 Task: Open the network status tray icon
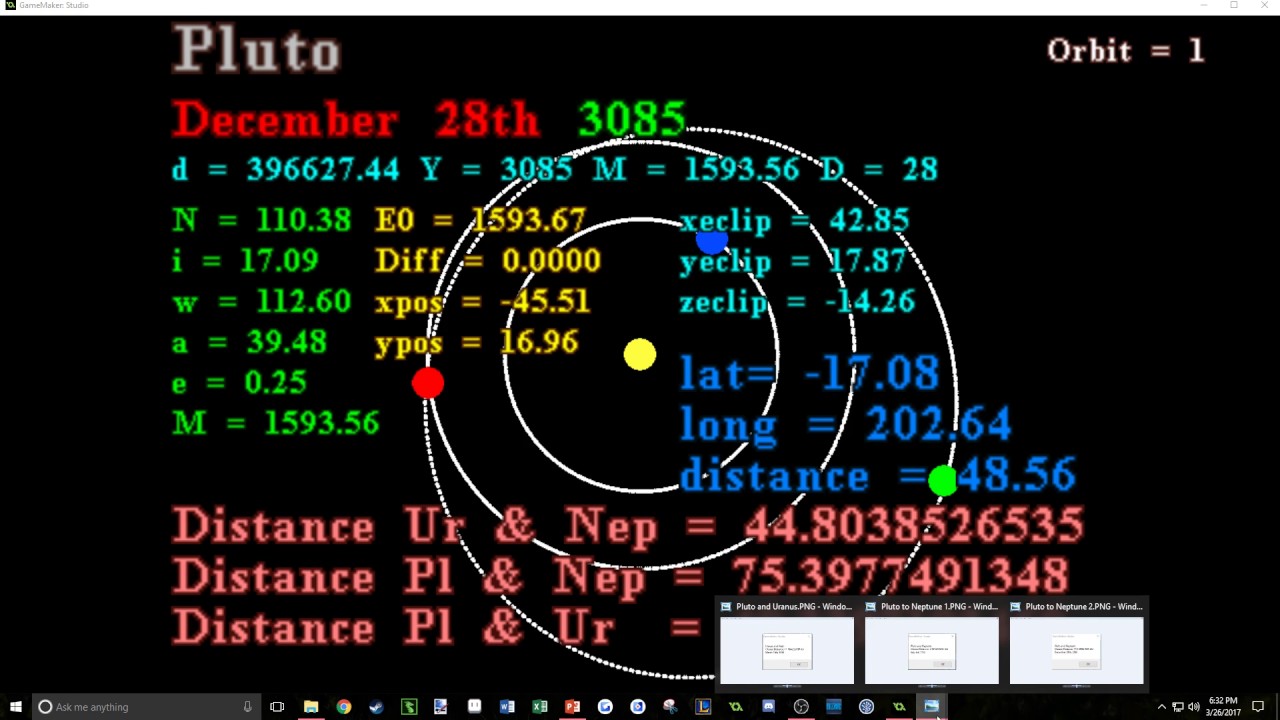pyautogui.click(x=1177, y=707)
